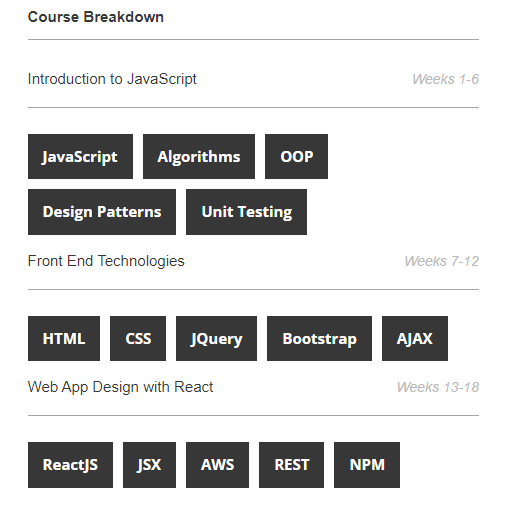Click the Bootstrap tag
This screenshot has width=521, height=505.
coord(319,338)
